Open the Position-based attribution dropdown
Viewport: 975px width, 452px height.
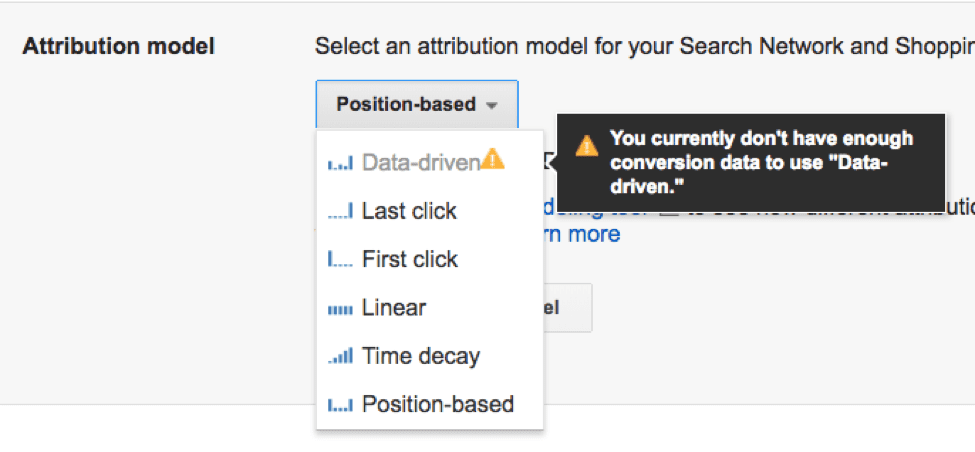[416, 105]
